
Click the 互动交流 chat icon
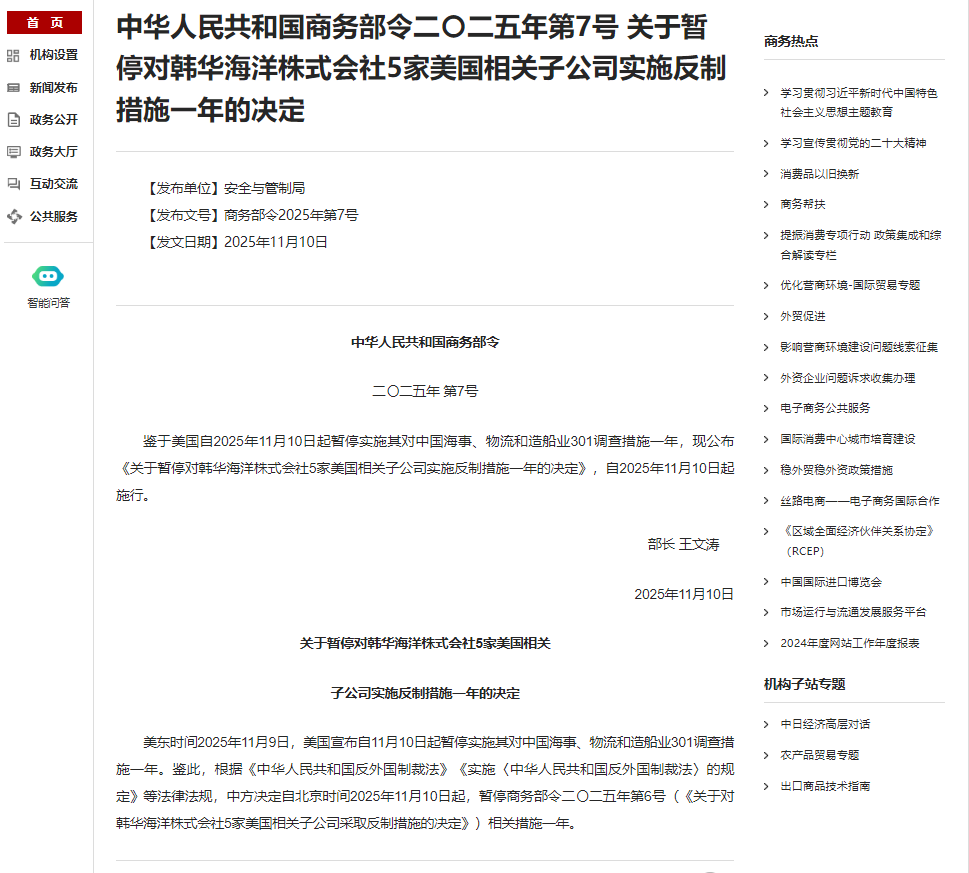click(13, 184)
